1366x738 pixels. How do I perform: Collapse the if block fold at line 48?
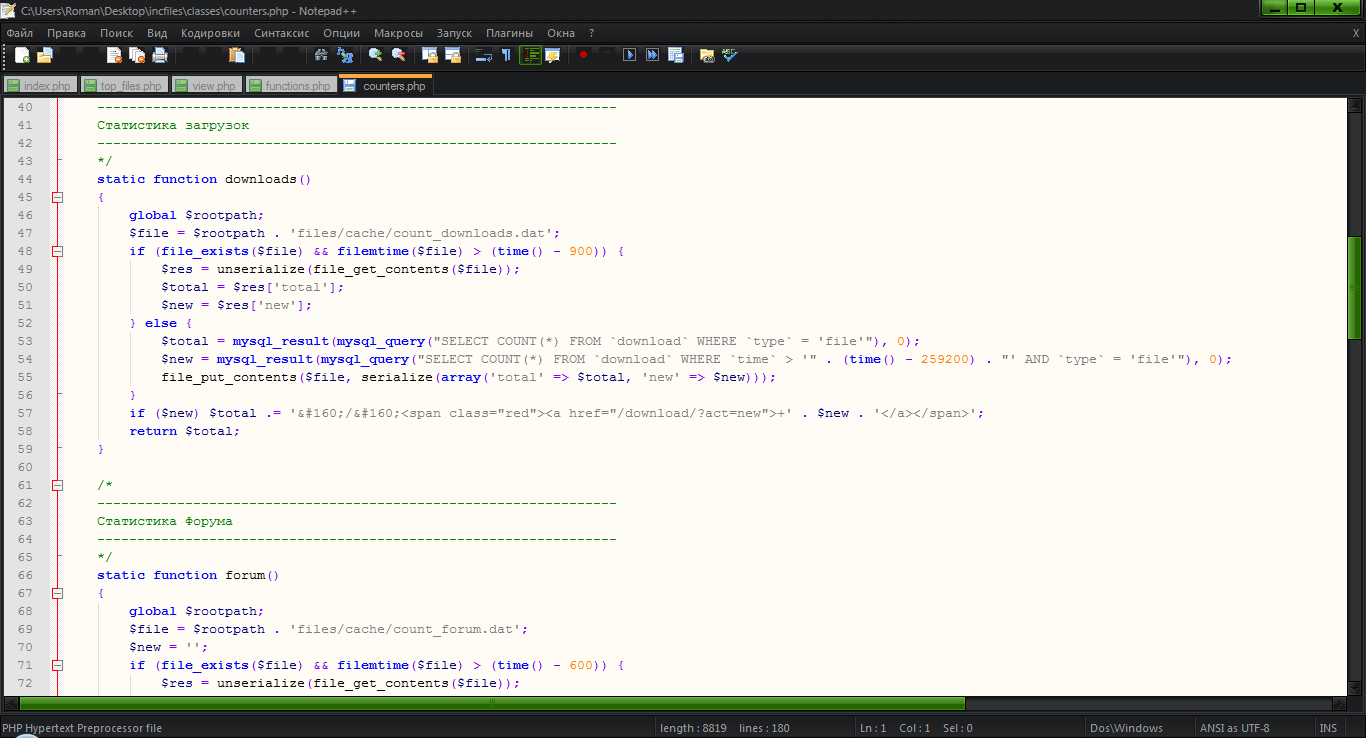point(57,251)
